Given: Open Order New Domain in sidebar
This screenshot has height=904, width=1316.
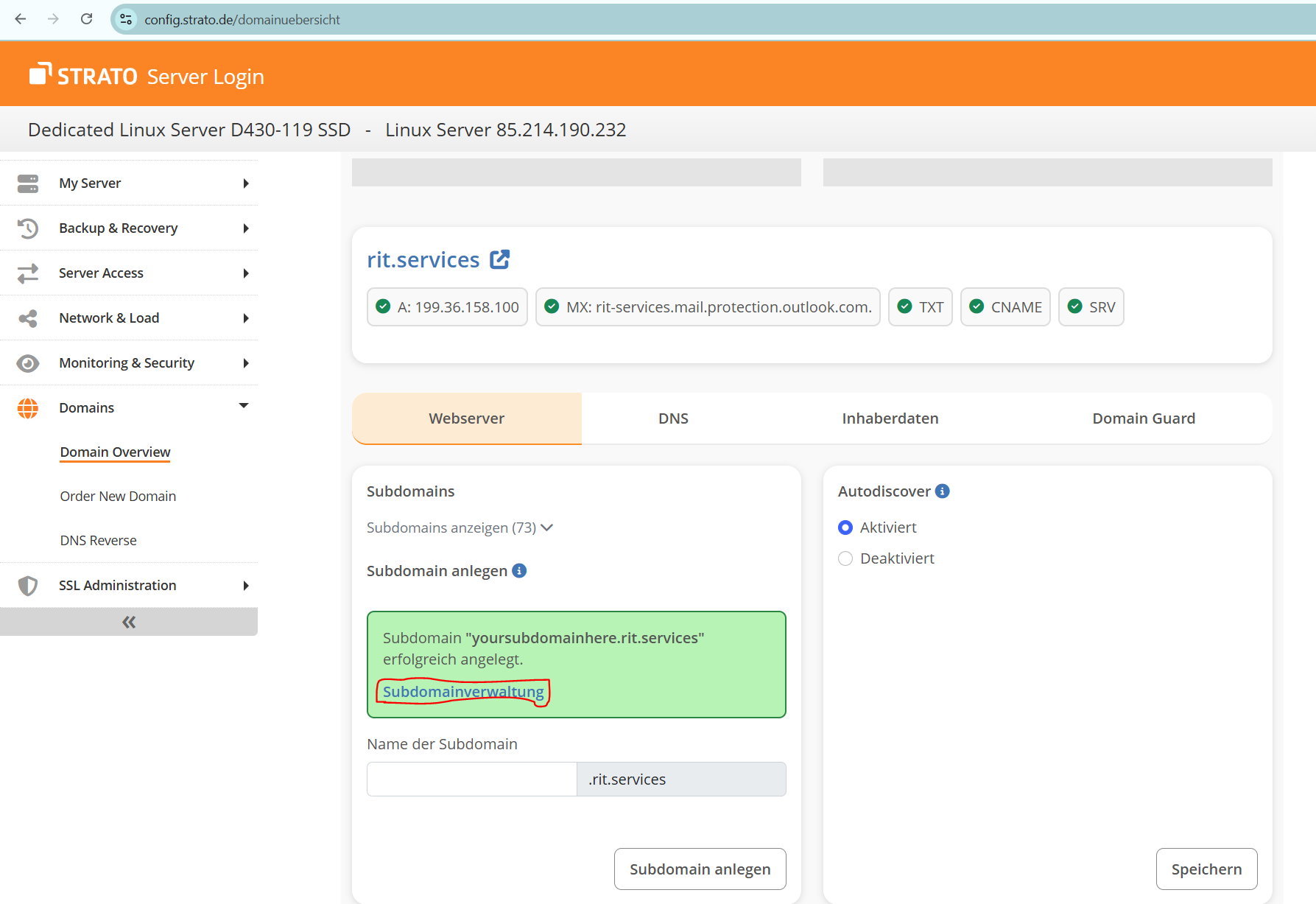Looking at the screenshot, I should [118, 497].
